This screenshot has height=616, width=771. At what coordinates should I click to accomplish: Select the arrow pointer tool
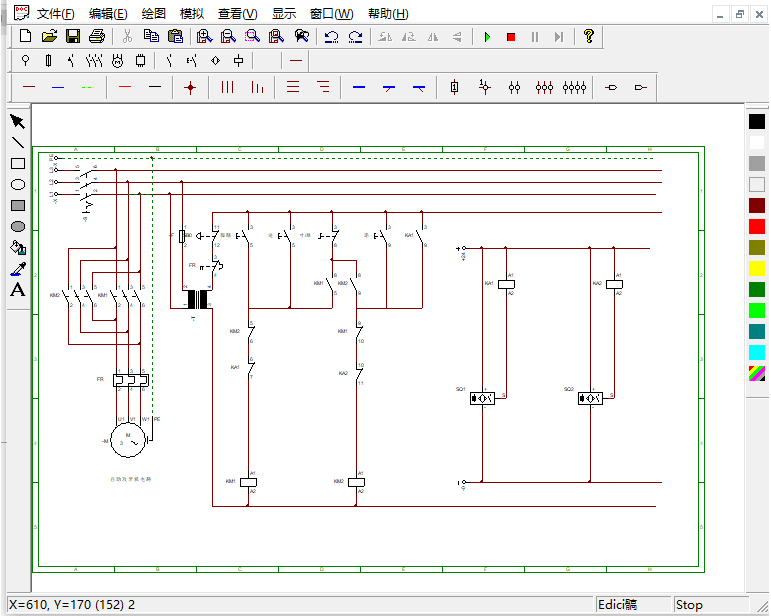pyautogui.click(x=17, y=121)
